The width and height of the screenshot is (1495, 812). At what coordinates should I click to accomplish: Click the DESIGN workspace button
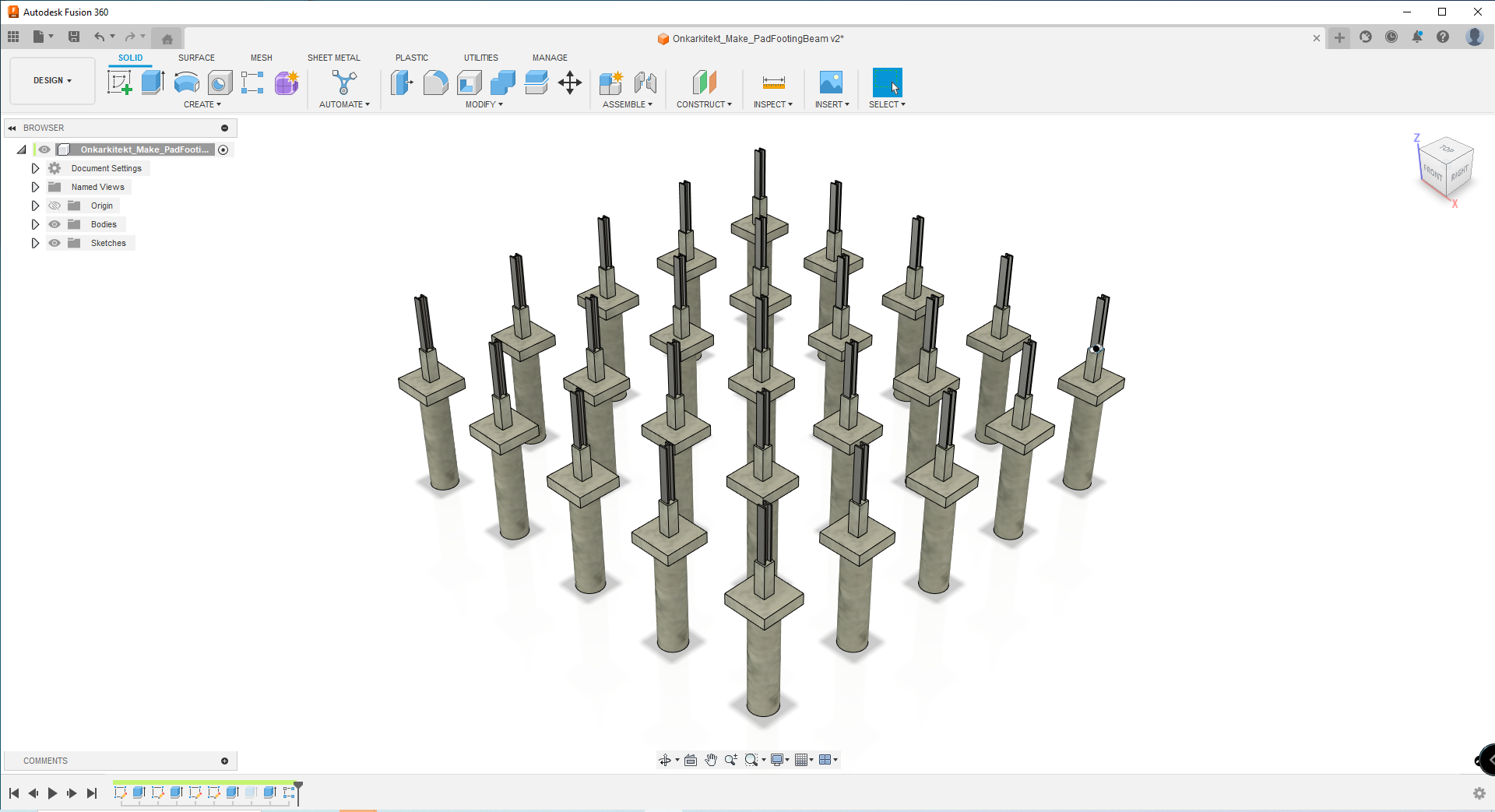coord(51,80)
